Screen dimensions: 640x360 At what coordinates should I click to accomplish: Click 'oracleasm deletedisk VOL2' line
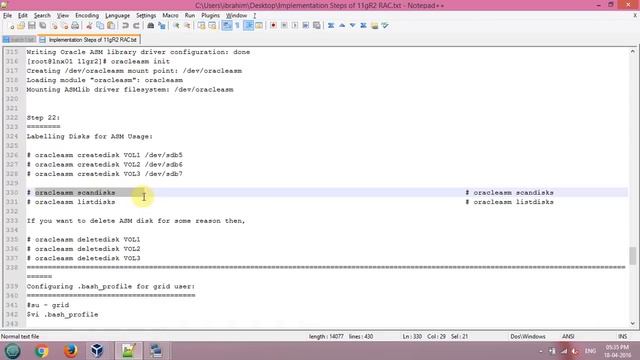tap(83, 249)
